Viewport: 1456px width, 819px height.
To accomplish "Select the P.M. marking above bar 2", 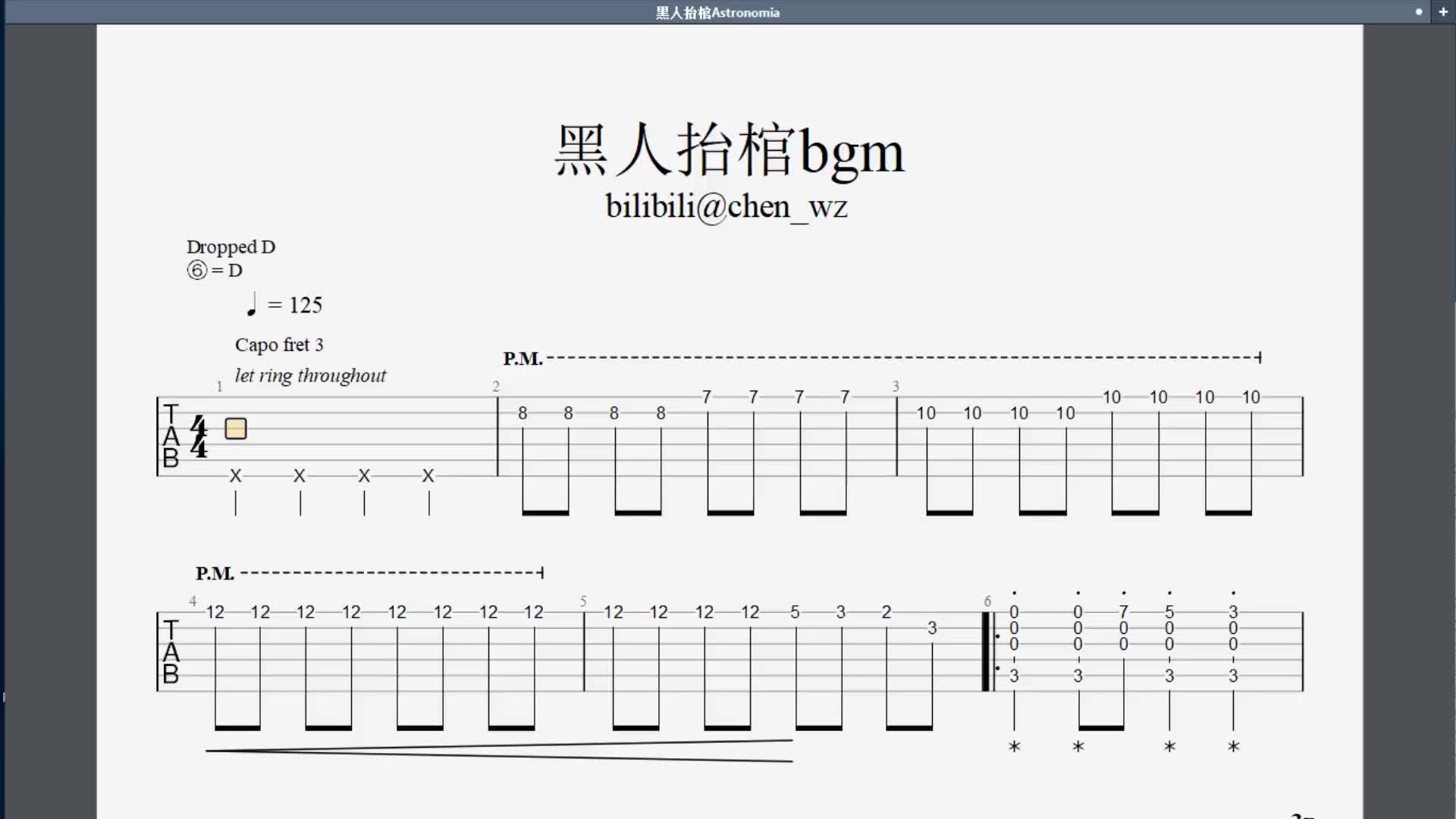I will [x=522, y=359].
